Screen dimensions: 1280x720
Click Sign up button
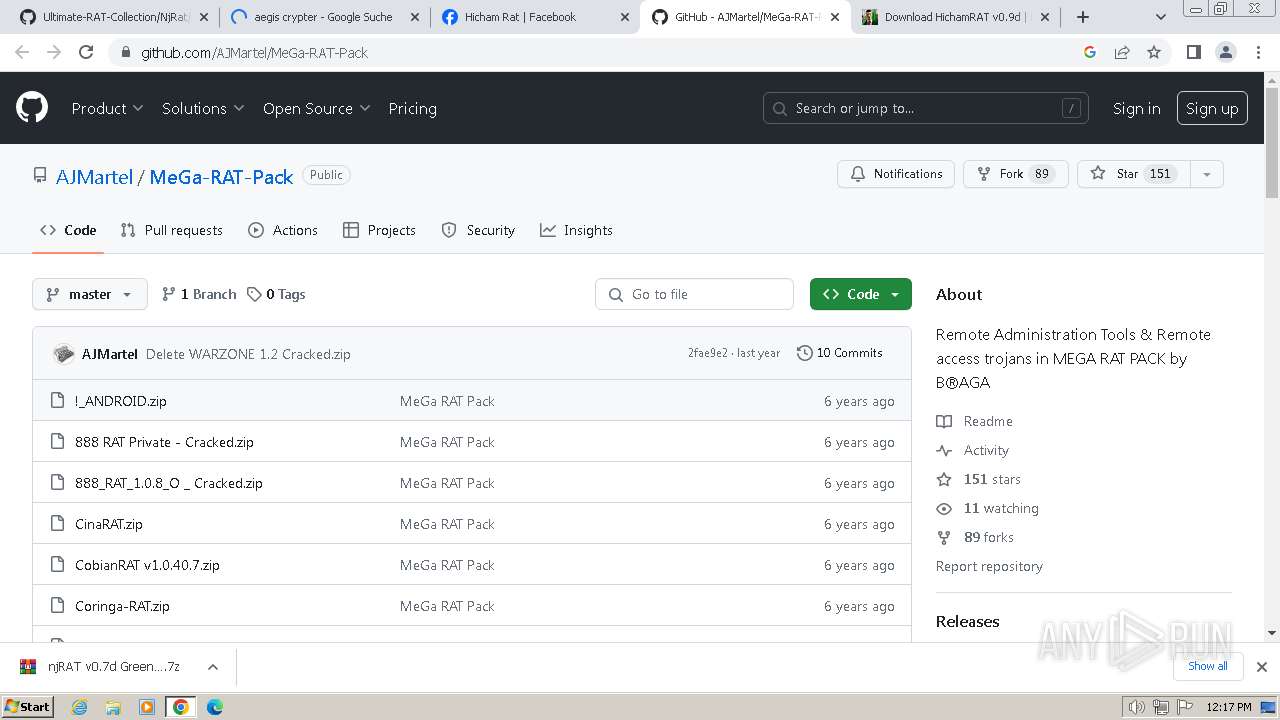[x=1212, y=108]
